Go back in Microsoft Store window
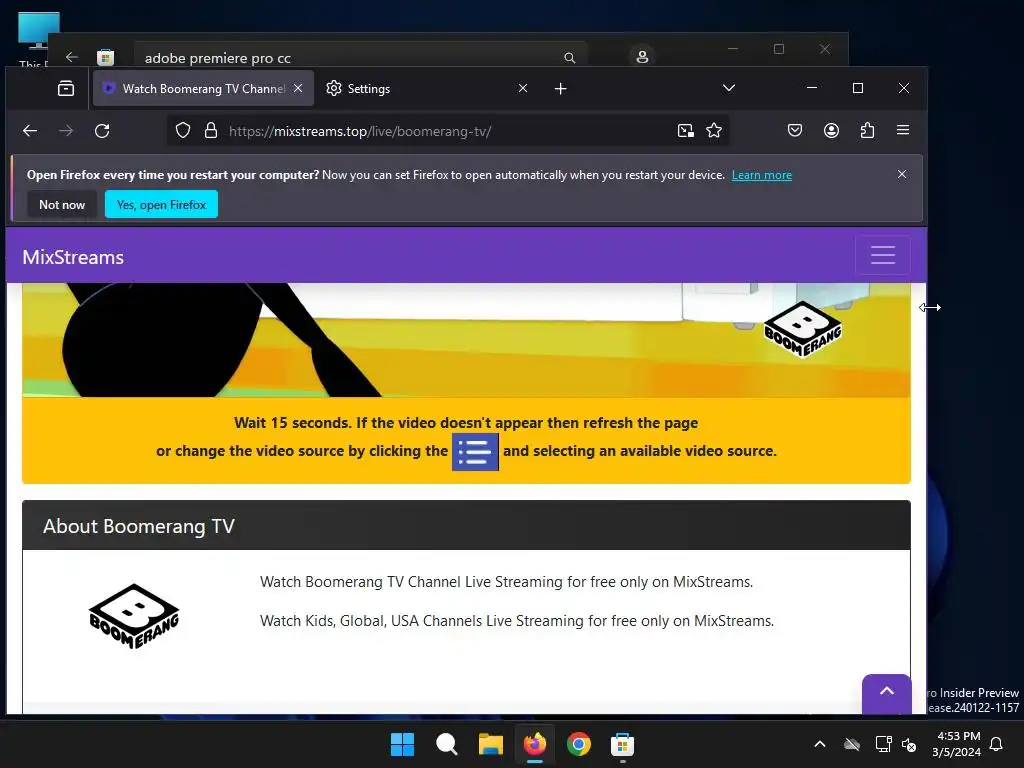The height and width of the screenshot is (768, 1024). [x=72, y=57]
